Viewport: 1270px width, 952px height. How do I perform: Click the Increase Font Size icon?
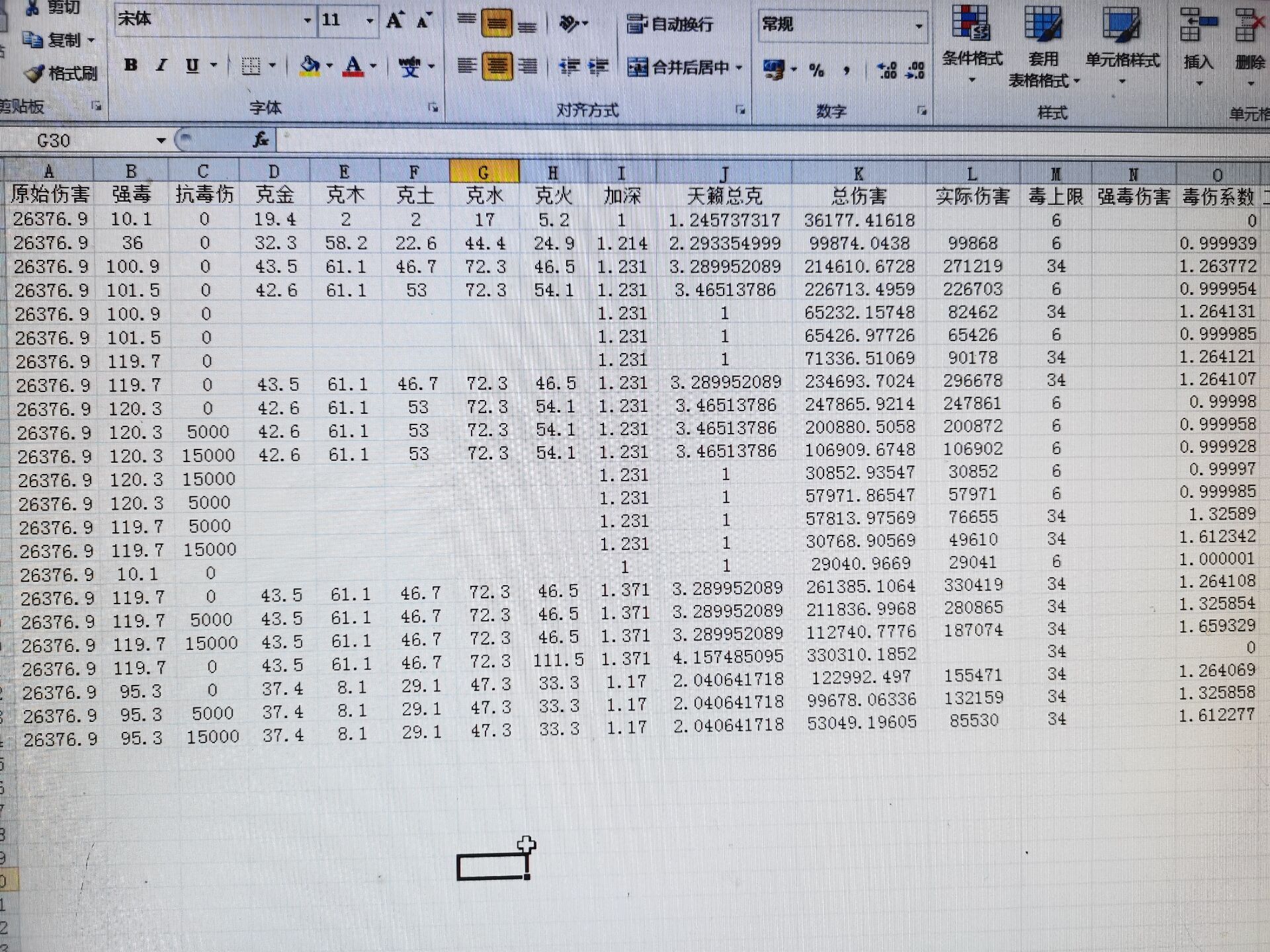[395, 20]
